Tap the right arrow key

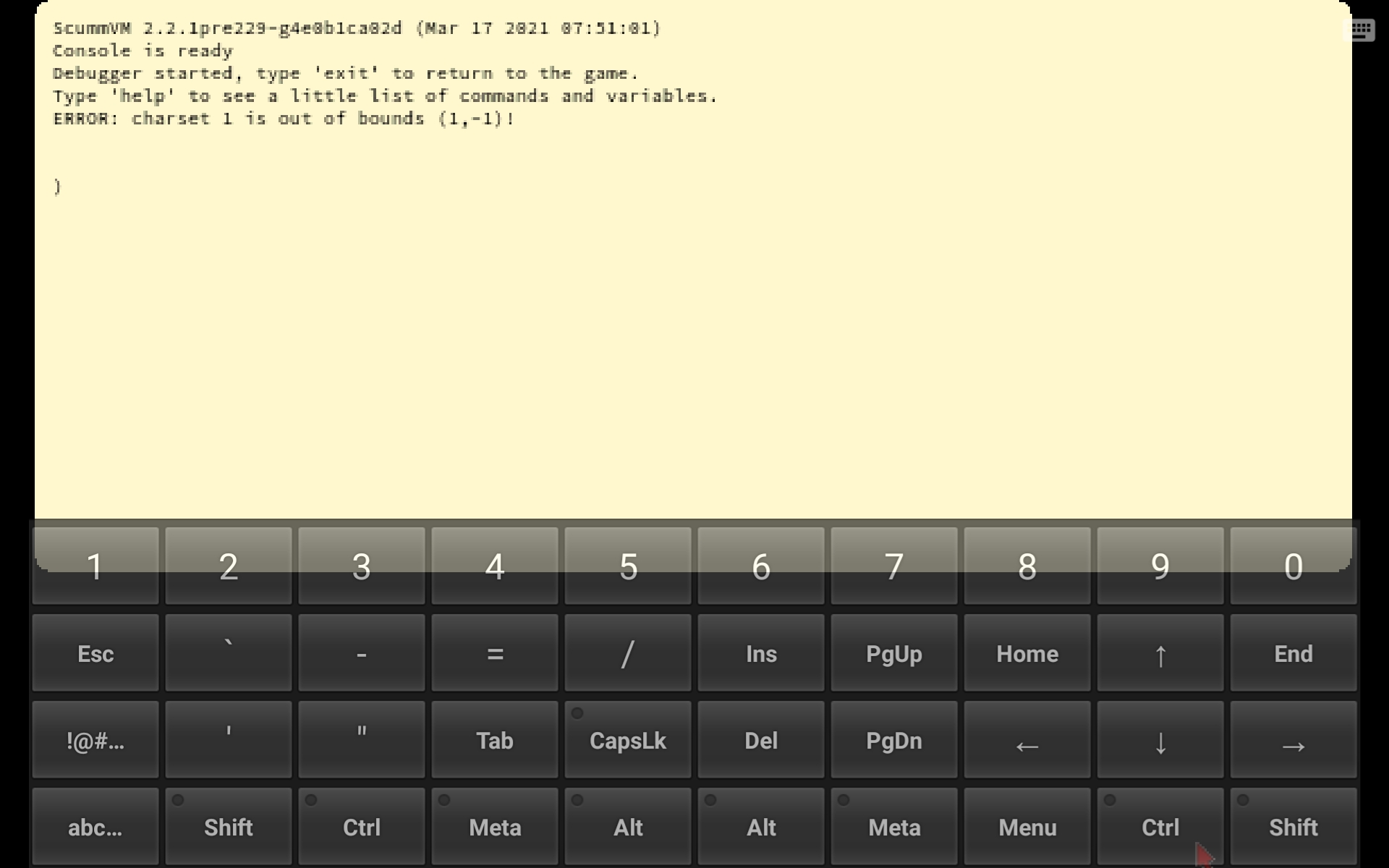1294,739
